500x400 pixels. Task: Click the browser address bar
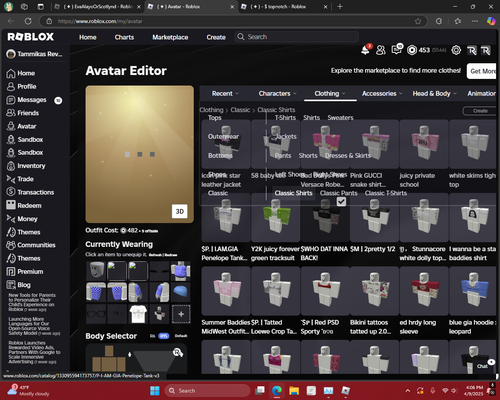pyautogui.click(x=233, y=21)
